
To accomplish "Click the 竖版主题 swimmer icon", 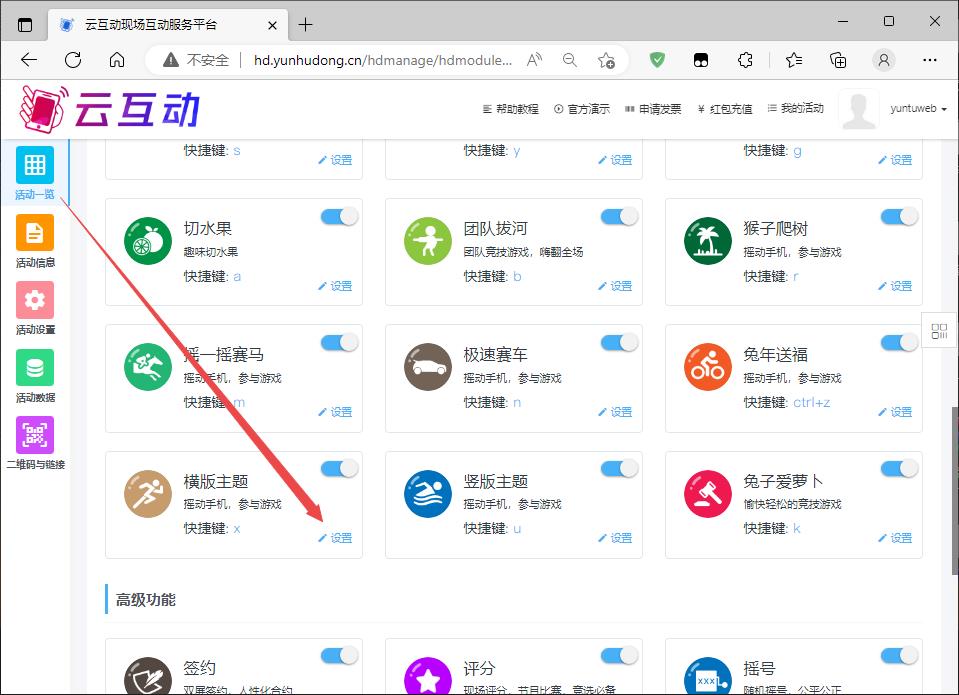I will click(x=428, y=494).
